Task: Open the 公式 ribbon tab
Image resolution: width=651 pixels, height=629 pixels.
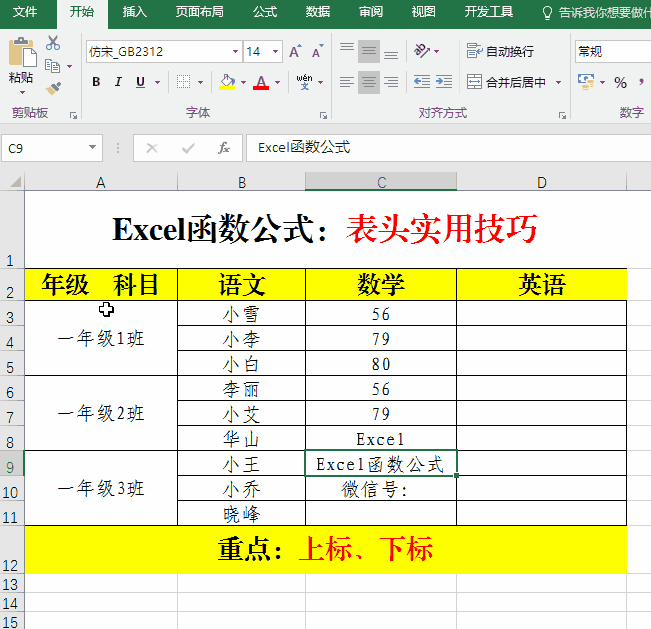Action: 265,12
